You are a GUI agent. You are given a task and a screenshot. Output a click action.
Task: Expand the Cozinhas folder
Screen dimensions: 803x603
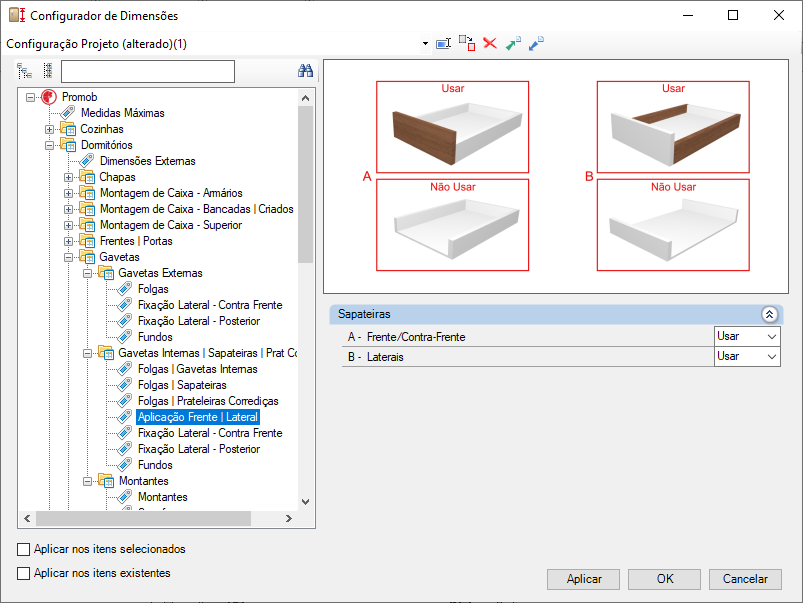50,129
